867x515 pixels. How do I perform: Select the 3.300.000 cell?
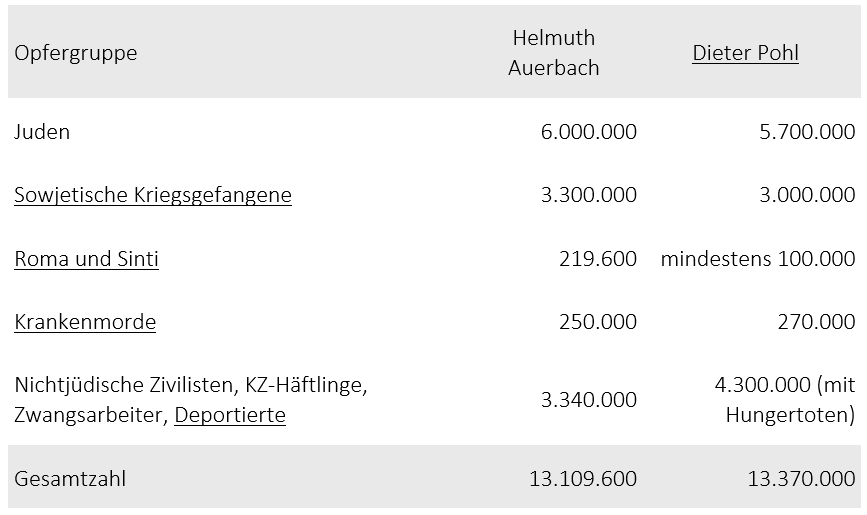pyautogui.click(x=588, y=195)
